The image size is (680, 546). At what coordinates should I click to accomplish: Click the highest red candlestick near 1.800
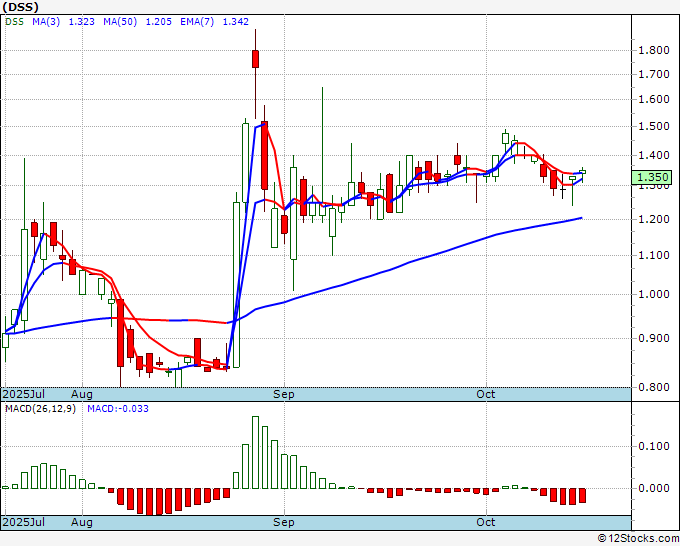coord(255,59)
